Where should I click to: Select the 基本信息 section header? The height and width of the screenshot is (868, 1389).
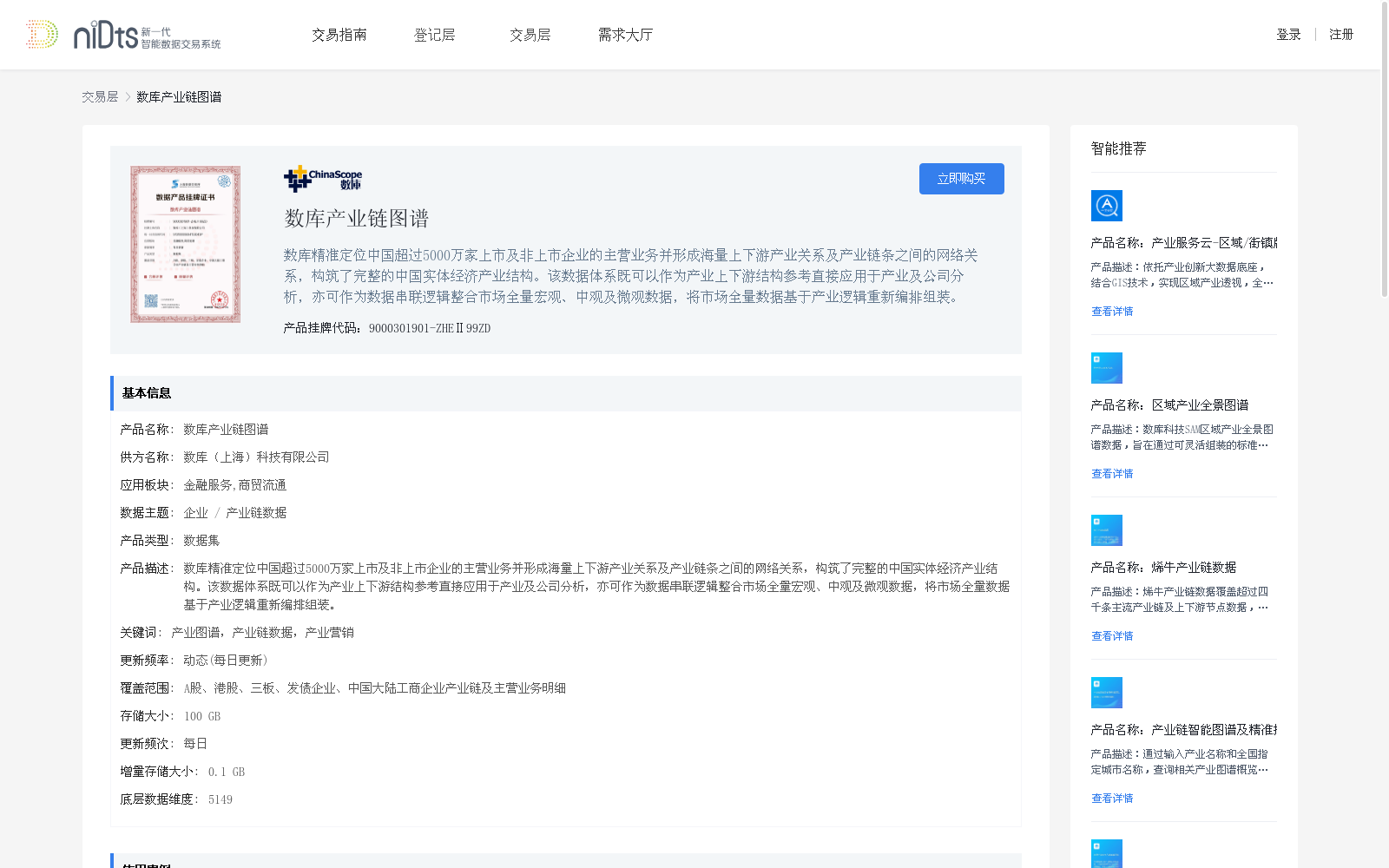(x=566, y=393)
